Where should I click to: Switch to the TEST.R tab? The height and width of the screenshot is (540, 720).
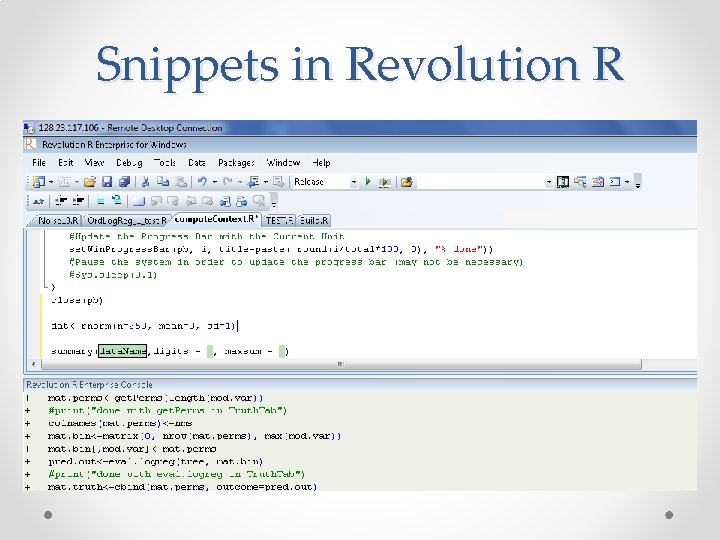click(279, 221)
